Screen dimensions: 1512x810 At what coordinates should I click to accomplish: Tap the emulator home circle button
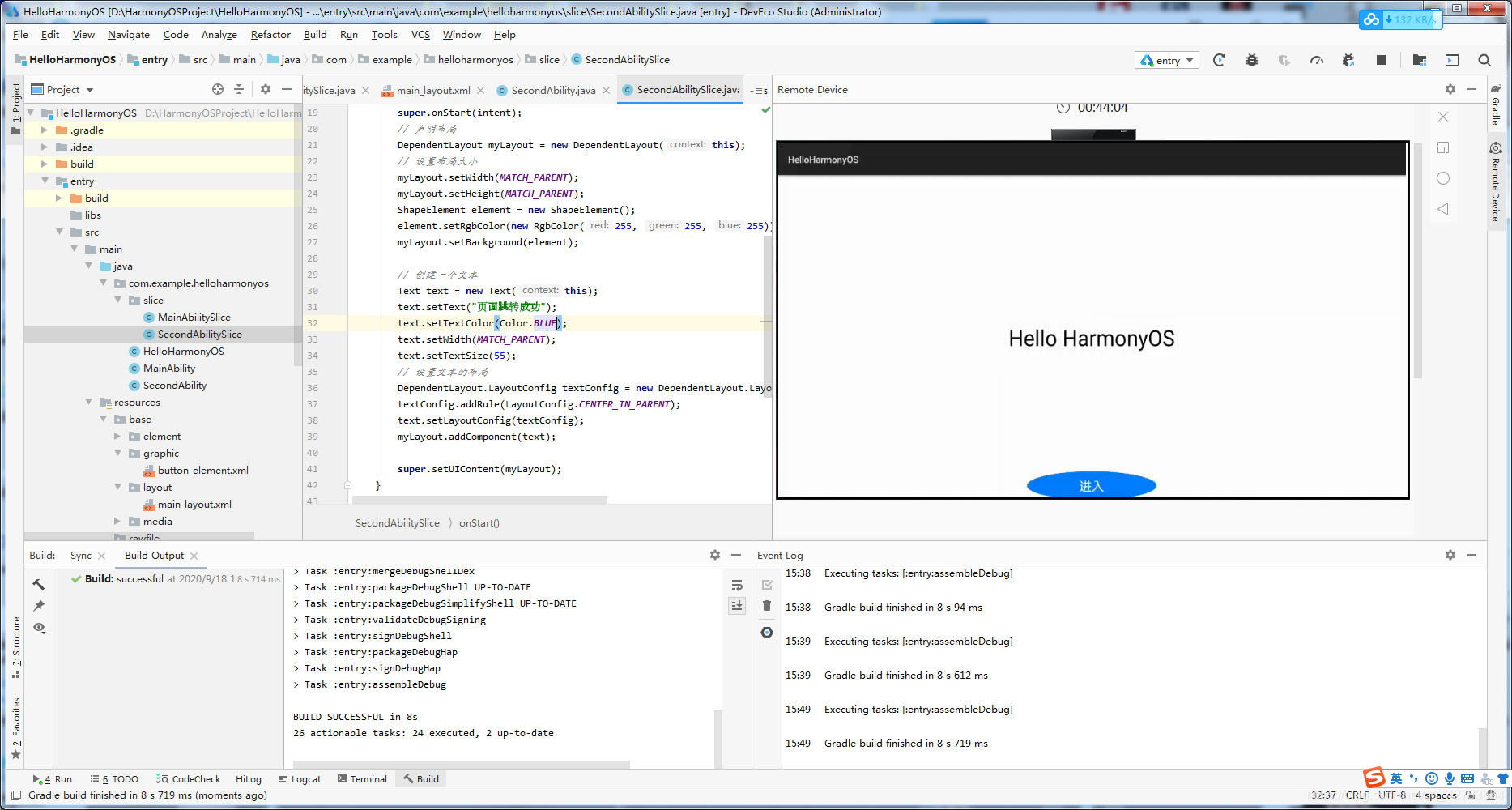[x=1443, y=178]
